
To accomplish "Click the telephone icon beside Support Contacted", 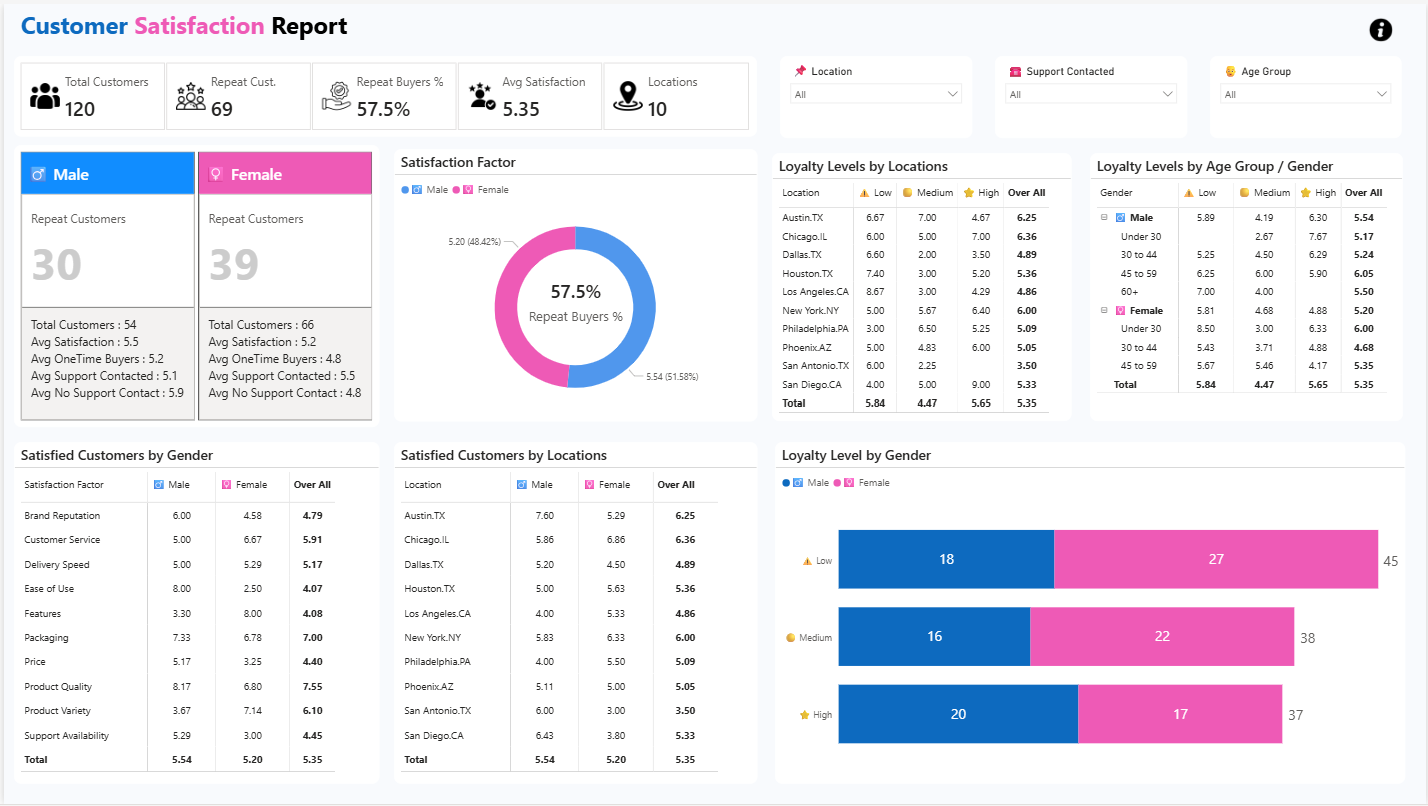I will pyautogui.click(x=1015, y=72).
